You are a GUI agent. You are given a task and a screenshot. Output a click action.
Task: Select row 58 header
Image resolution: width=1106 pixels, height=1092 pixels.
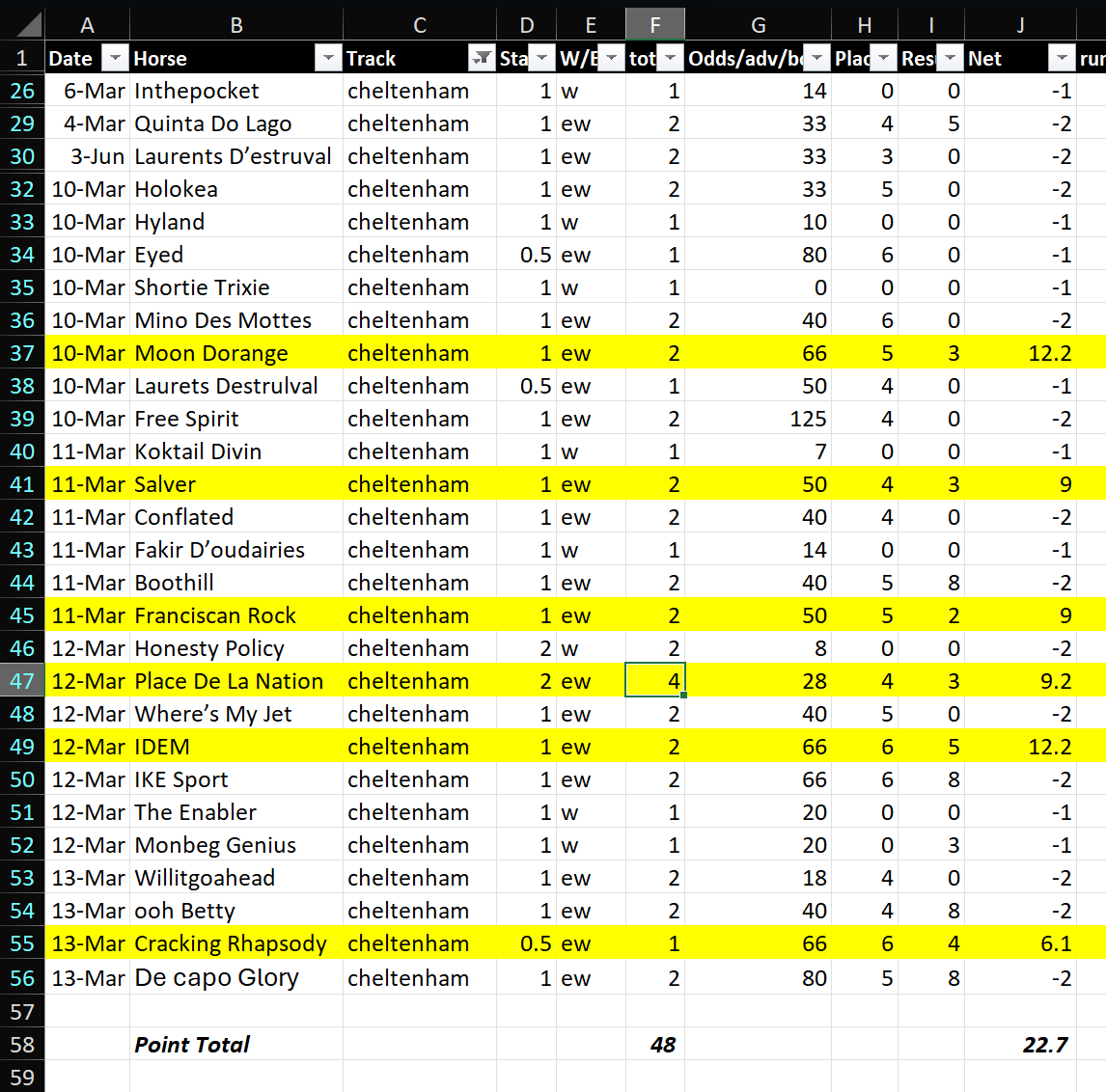[22, 1044]
